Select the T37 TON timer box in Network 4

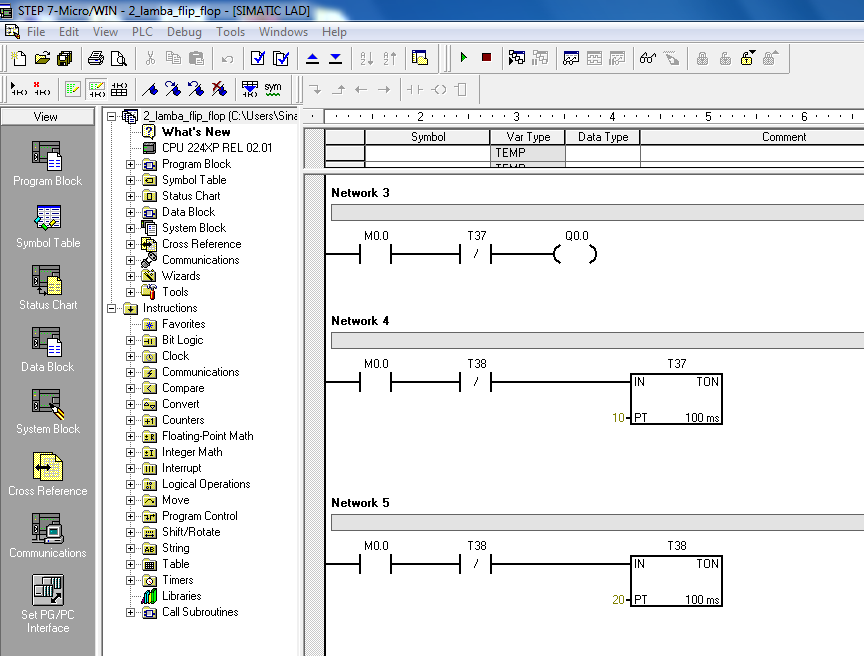tap(676, 399)
